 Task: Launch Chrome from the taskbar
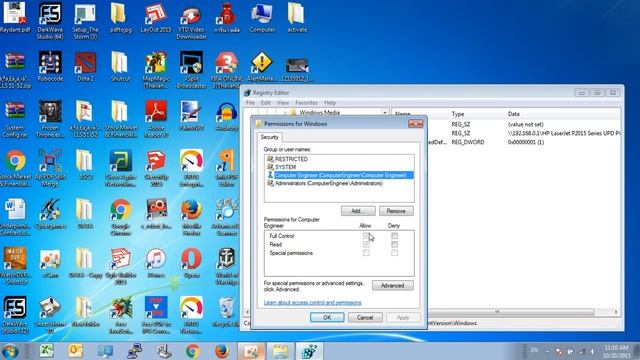[x=193, y=351]
